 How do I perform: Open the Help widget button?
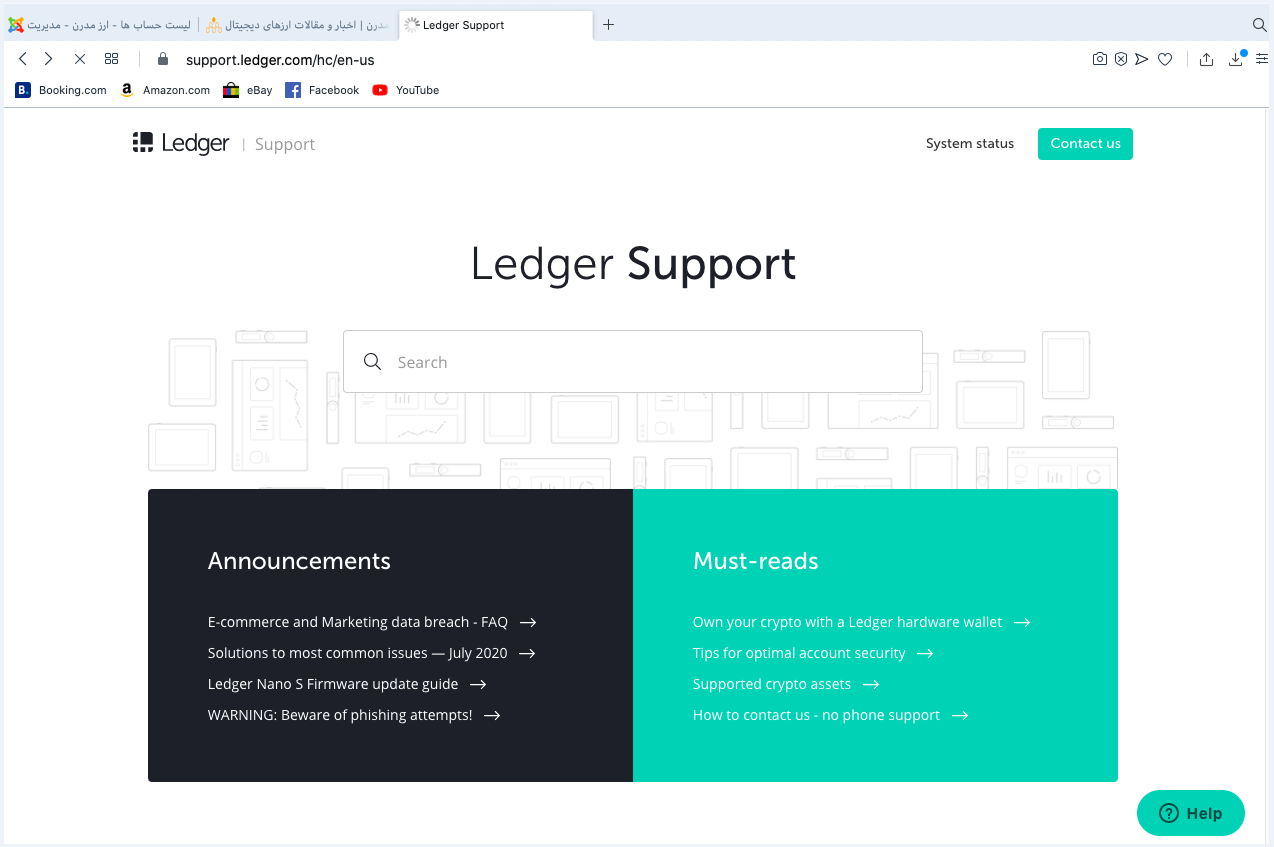coord(1191,813)
